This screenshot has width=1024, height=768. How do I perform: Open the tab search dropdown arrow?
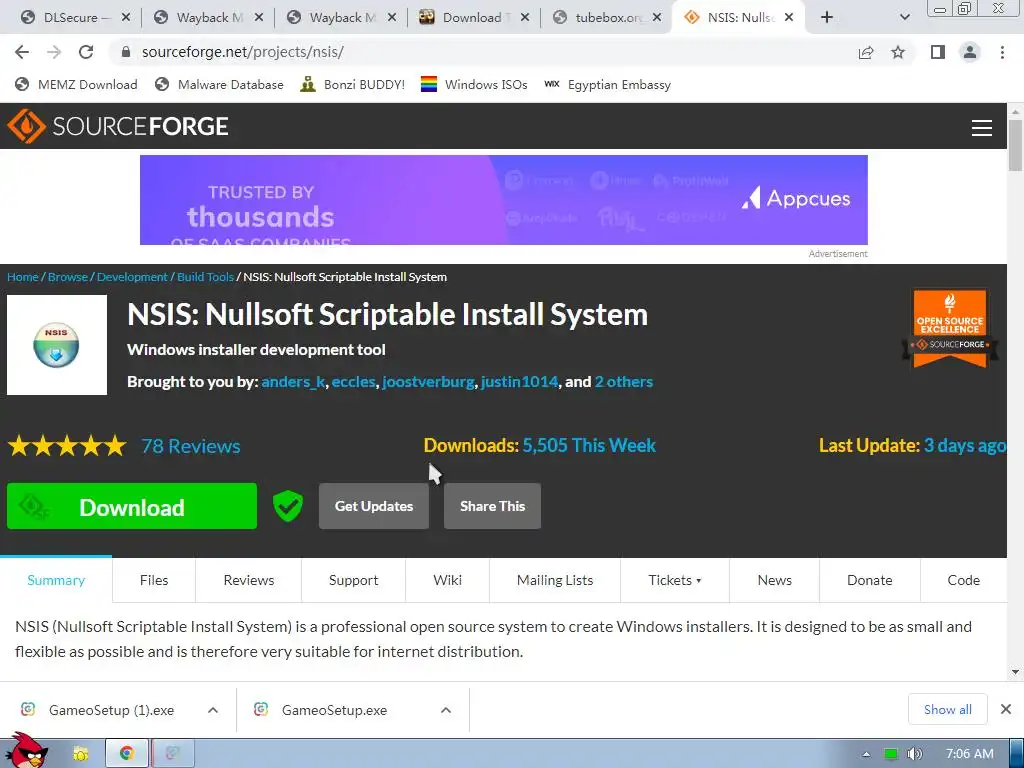[x=904, y=18]
